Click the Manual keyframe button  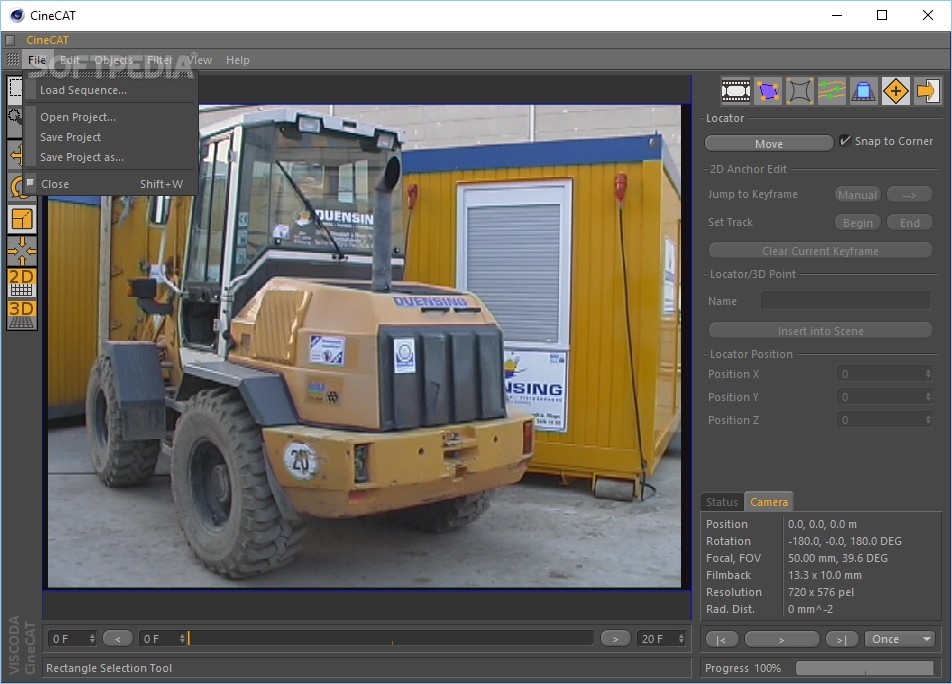click(x=857, y=195)
